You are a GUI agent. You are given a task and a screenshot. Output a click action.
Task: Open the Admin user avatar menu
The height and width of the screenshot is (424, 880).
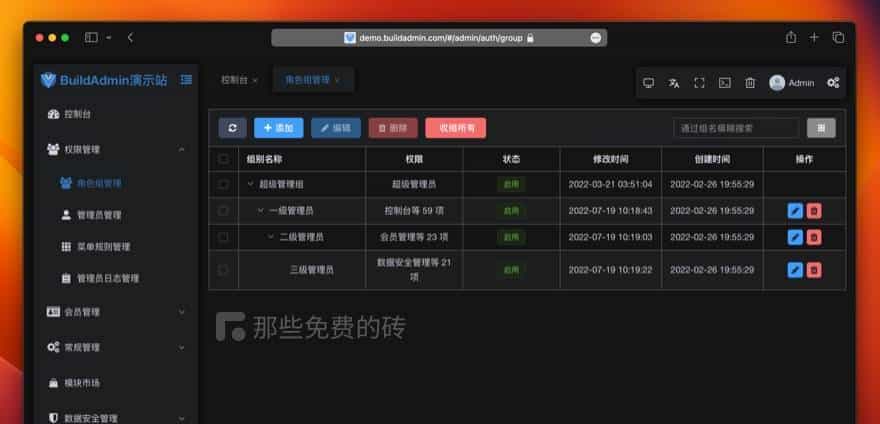[x=791, y=83]
